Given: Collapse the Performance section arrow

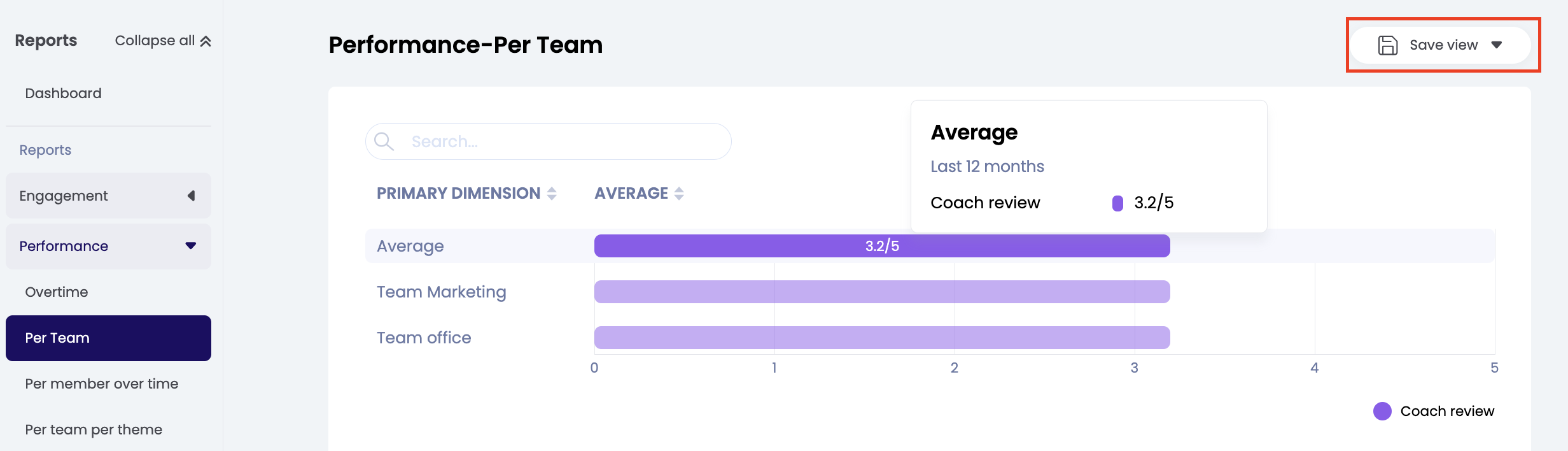Looking at the screenshot, I should (x=191, y=246).
